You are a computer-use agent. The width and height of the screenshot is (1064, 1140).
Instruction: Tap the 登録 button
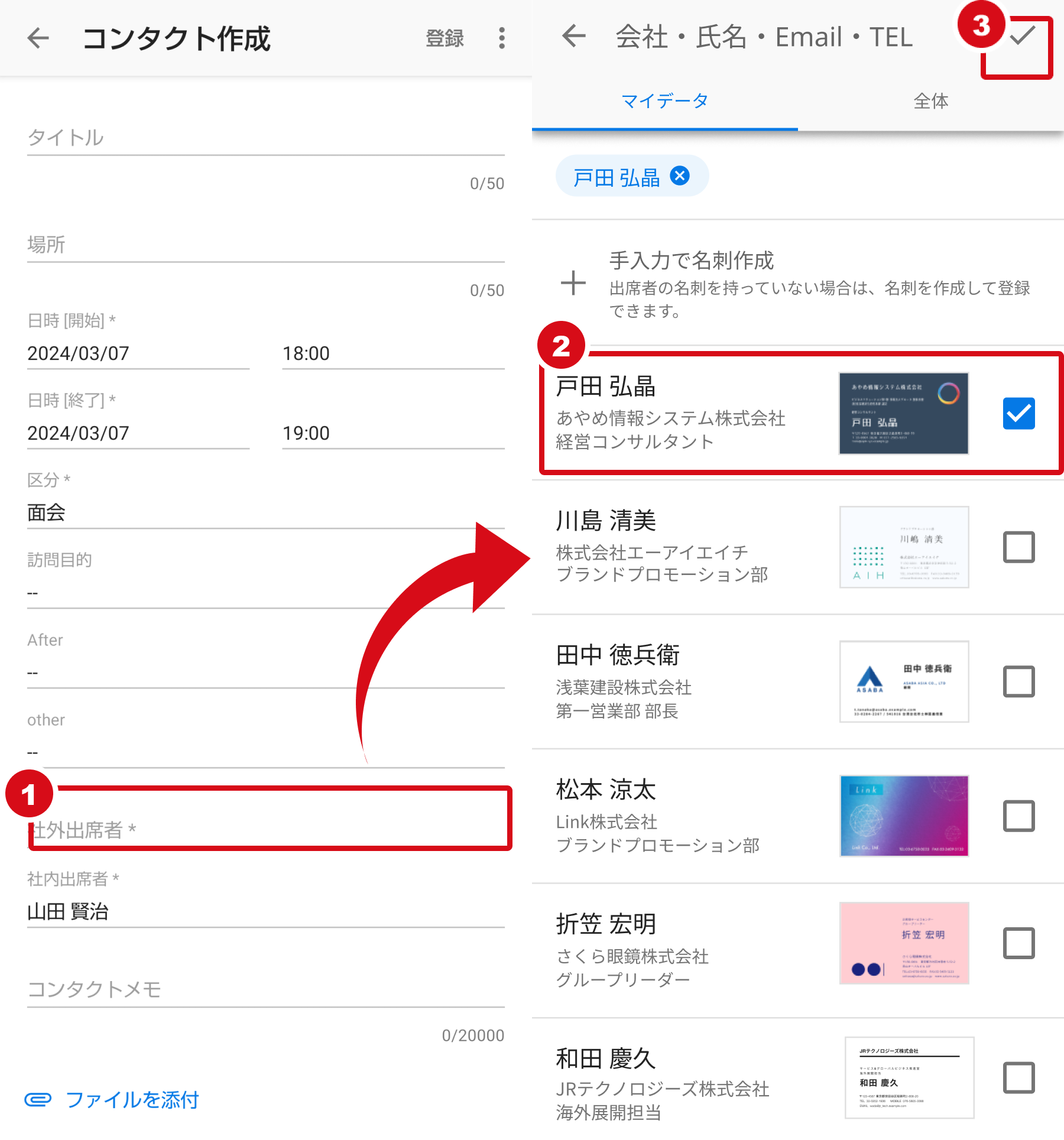[x=445, y=38]
